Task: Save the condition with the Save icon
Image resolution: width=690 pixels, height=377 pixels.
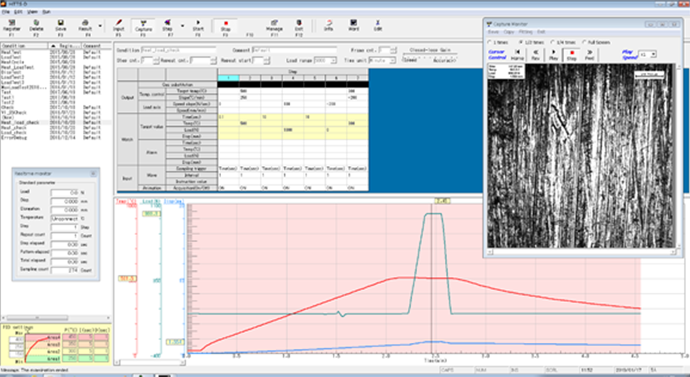Action: 61,26
